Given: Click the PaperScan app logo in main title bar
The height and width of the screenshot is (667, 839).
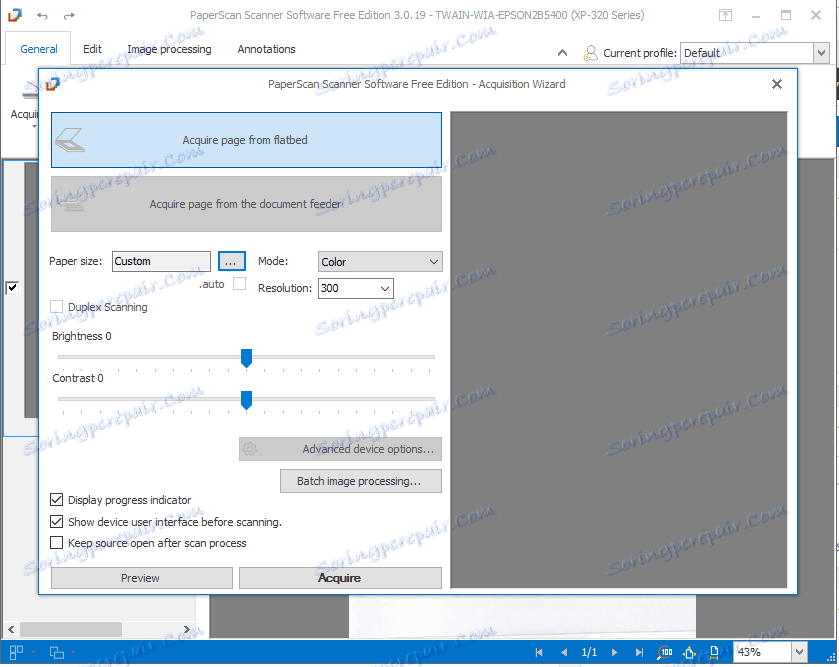Looking at the screenshot, I should [x=15, y=15].
